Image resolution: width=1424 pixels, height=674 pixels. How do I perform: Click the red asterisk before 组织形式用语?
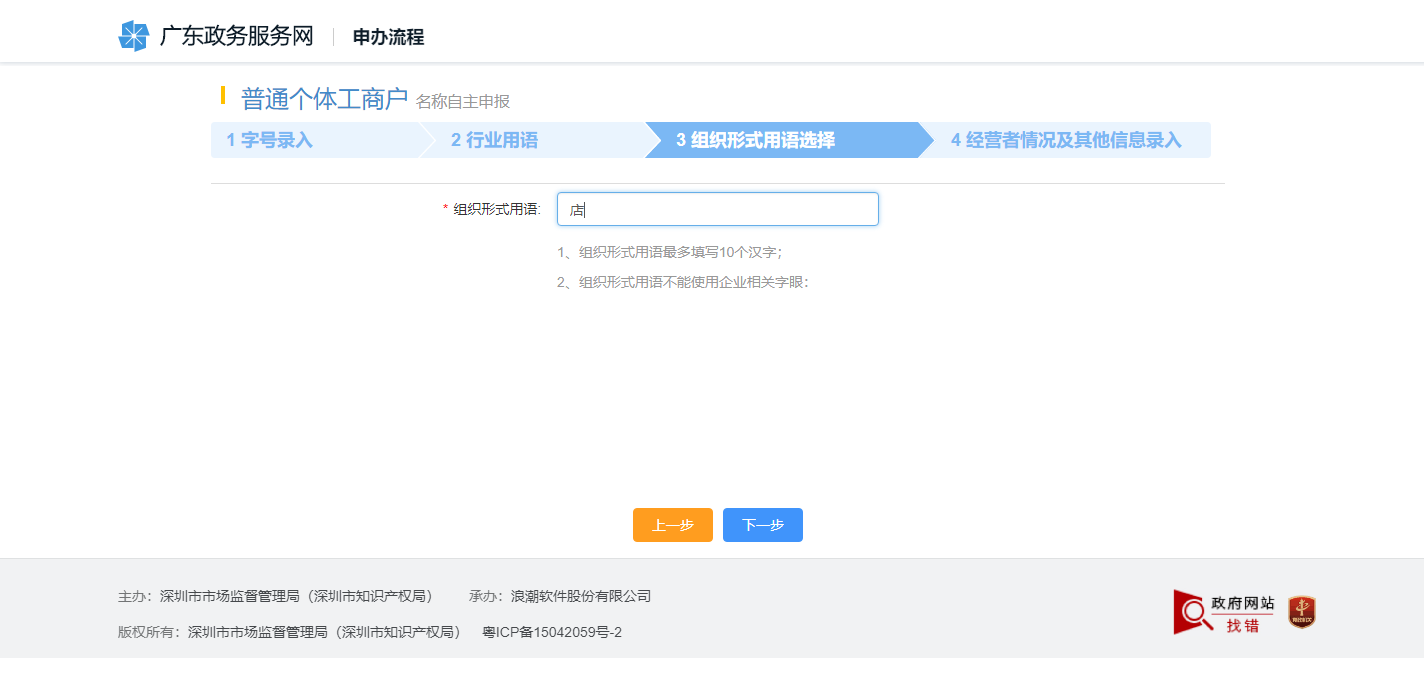coord(444,207)
